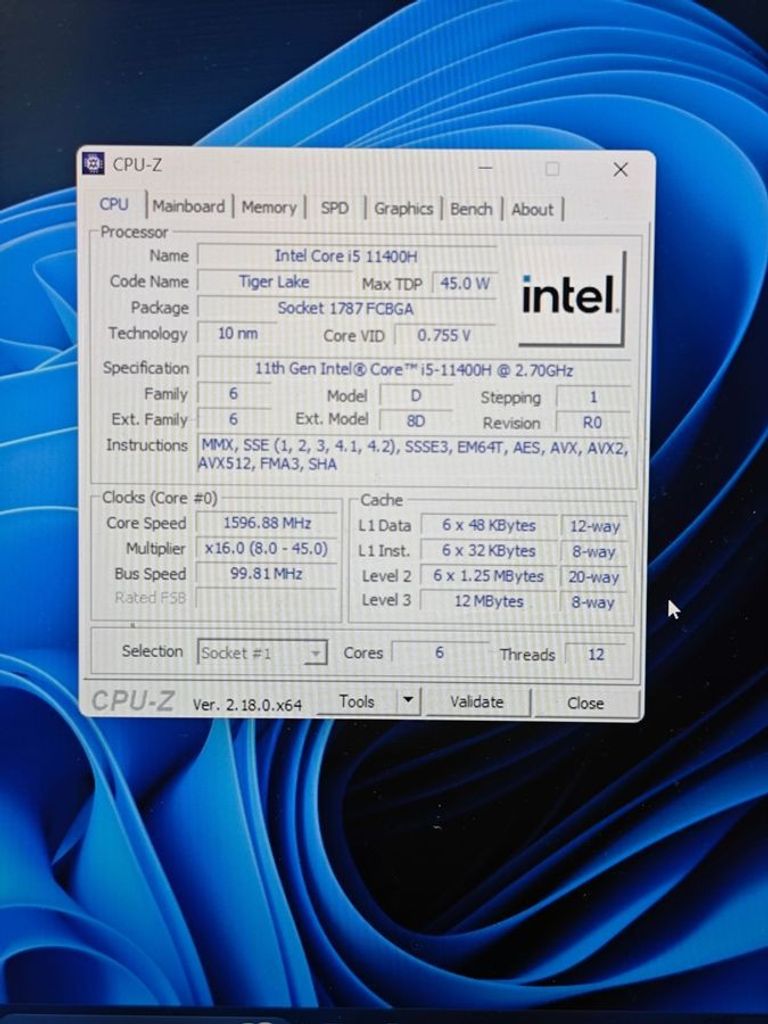Click the Level 2 value 6 x 1.25 MBytes
The width and height of the screenshot is (768, 1024).
pos(488,576)
